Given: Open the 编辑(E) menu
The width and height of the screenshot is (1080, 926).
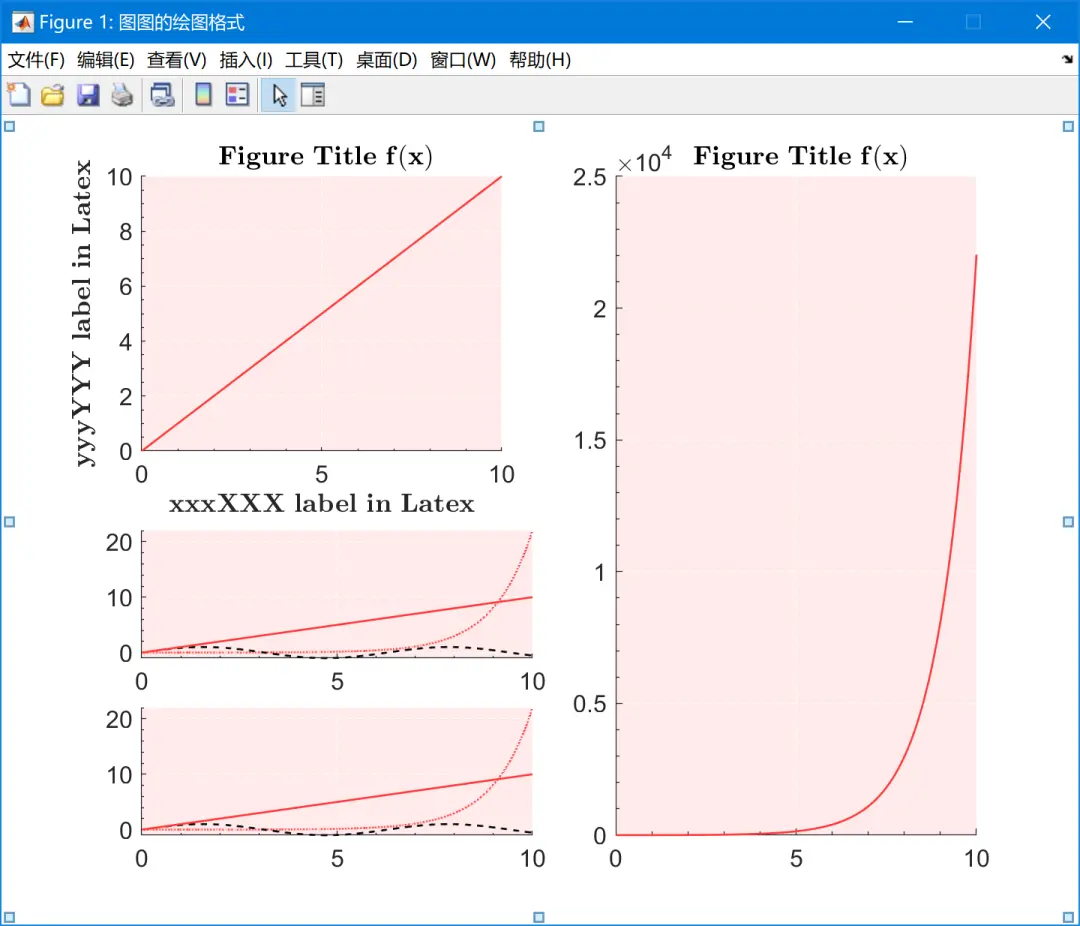Looking at the screenshot, I should (105, 60).
